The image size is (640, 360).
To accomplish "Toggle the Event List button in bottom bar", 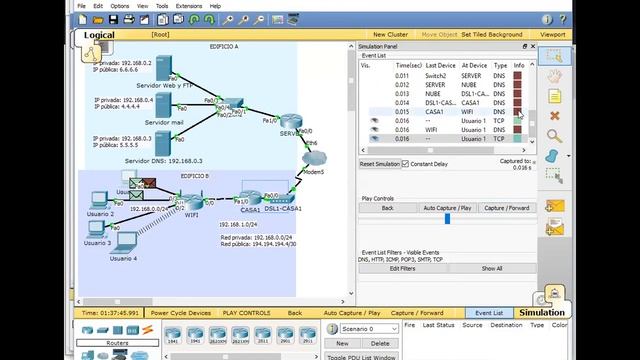I will pyautogui.click(x=489, y=313).
